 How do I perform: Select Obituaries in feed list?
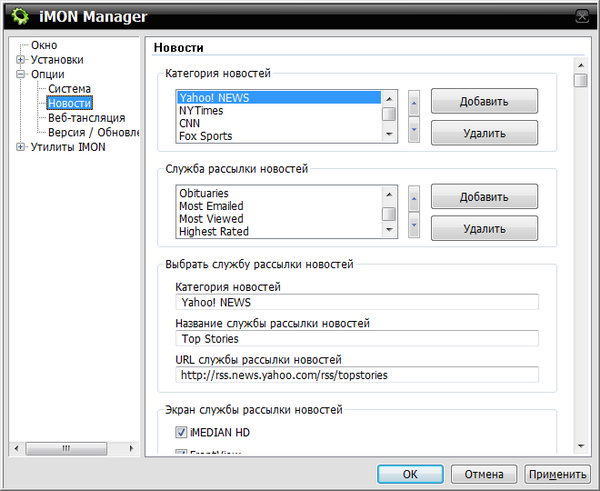279,193
